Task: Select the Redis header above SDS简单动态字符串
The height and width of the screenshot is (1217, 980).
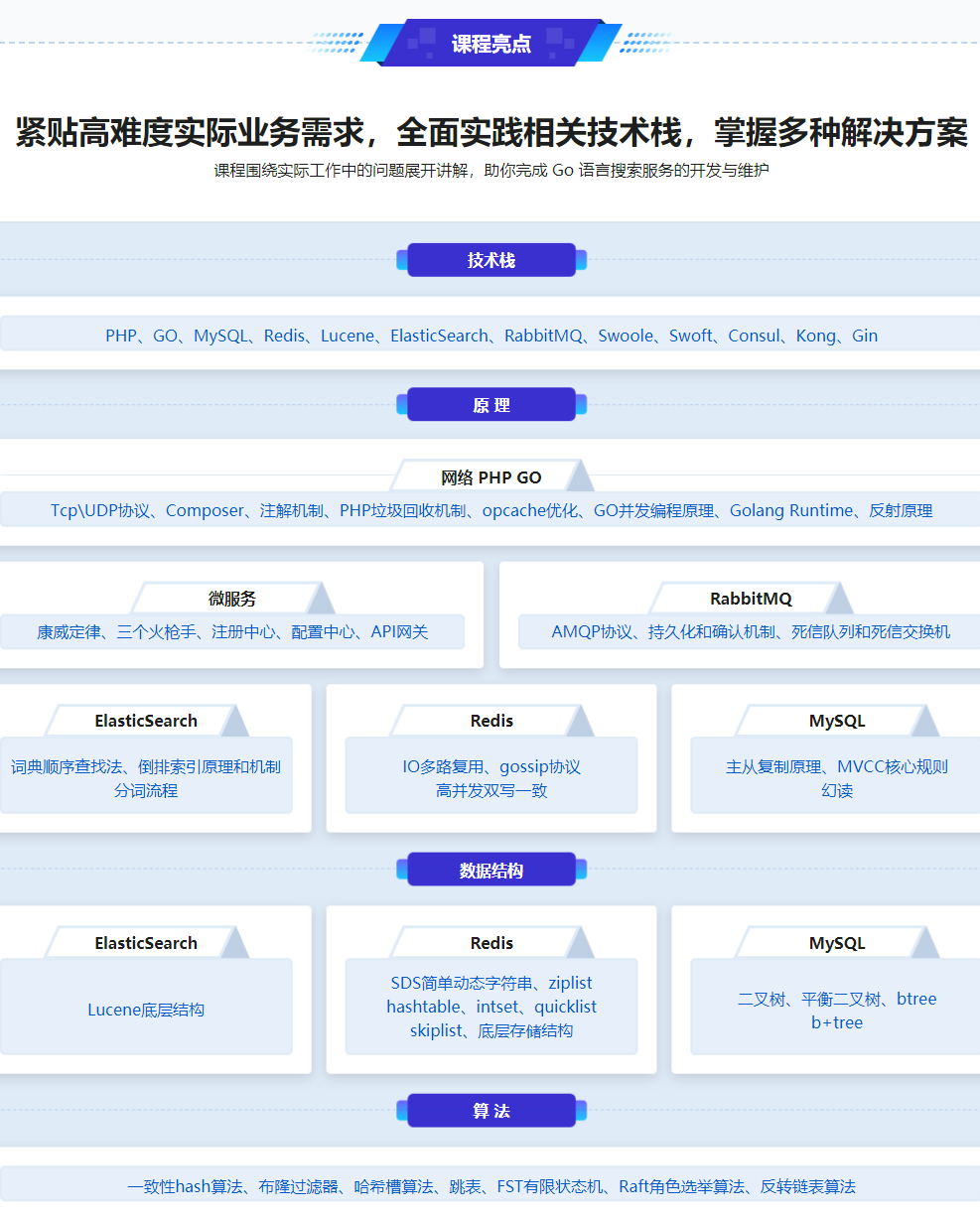Action: click(x=491, y=943)
